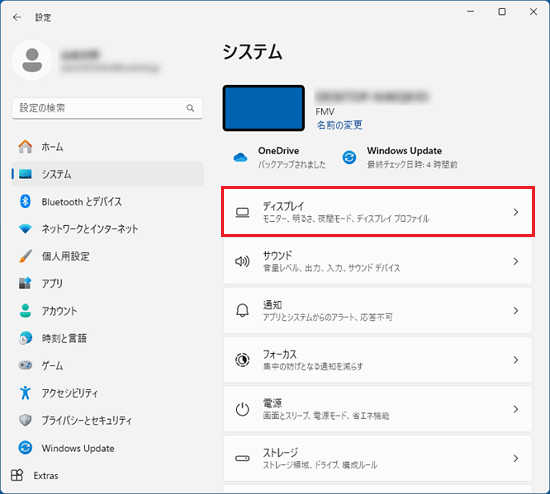This screenshot has height=494, width=550.
Task: Click the 設定の検索 search field
Action: click(107, 108)
